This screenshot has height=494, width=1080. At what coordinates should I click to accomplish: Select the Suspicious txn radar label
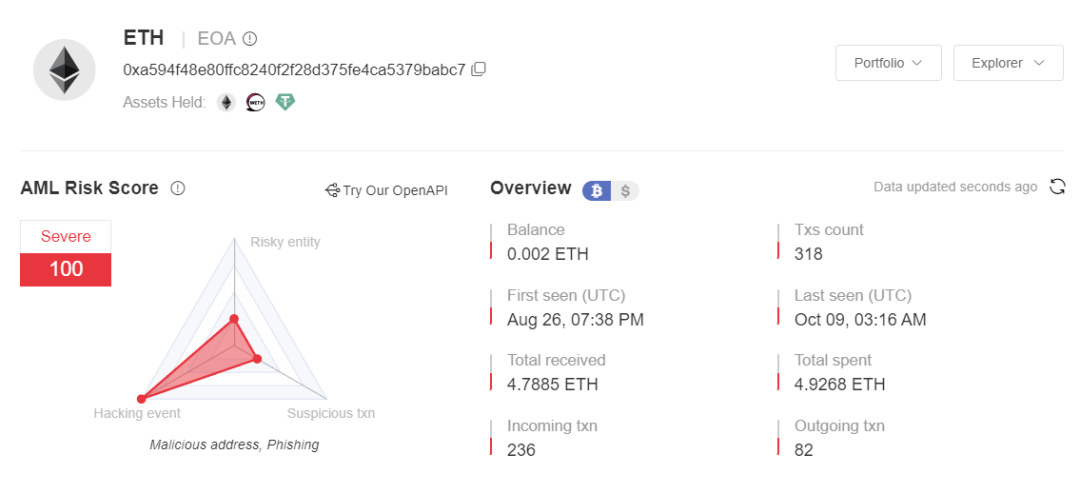coord(331,413)
